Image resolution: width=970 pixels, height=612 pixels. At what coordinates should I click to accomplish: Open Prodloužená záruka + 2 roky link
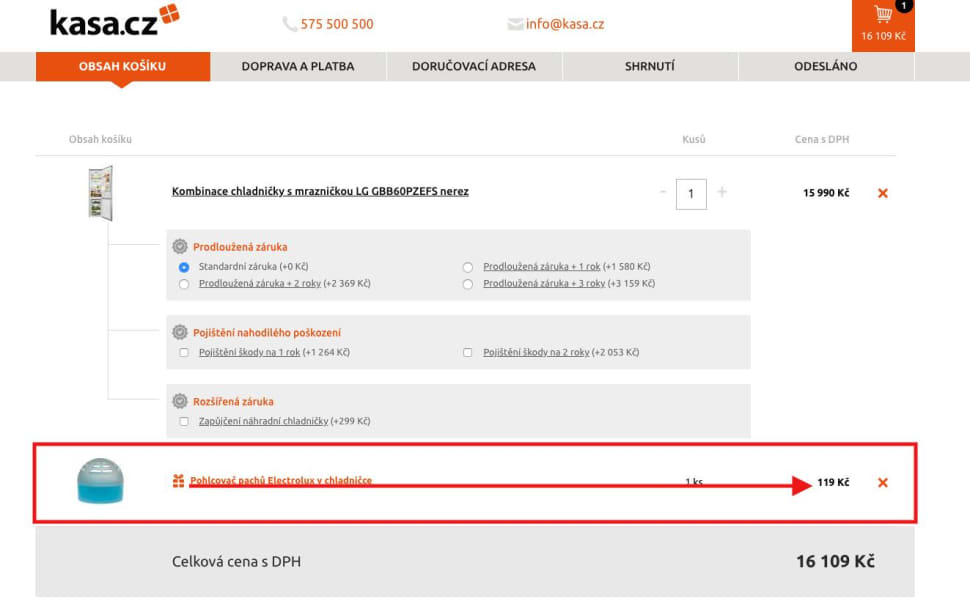coord(260,283)
